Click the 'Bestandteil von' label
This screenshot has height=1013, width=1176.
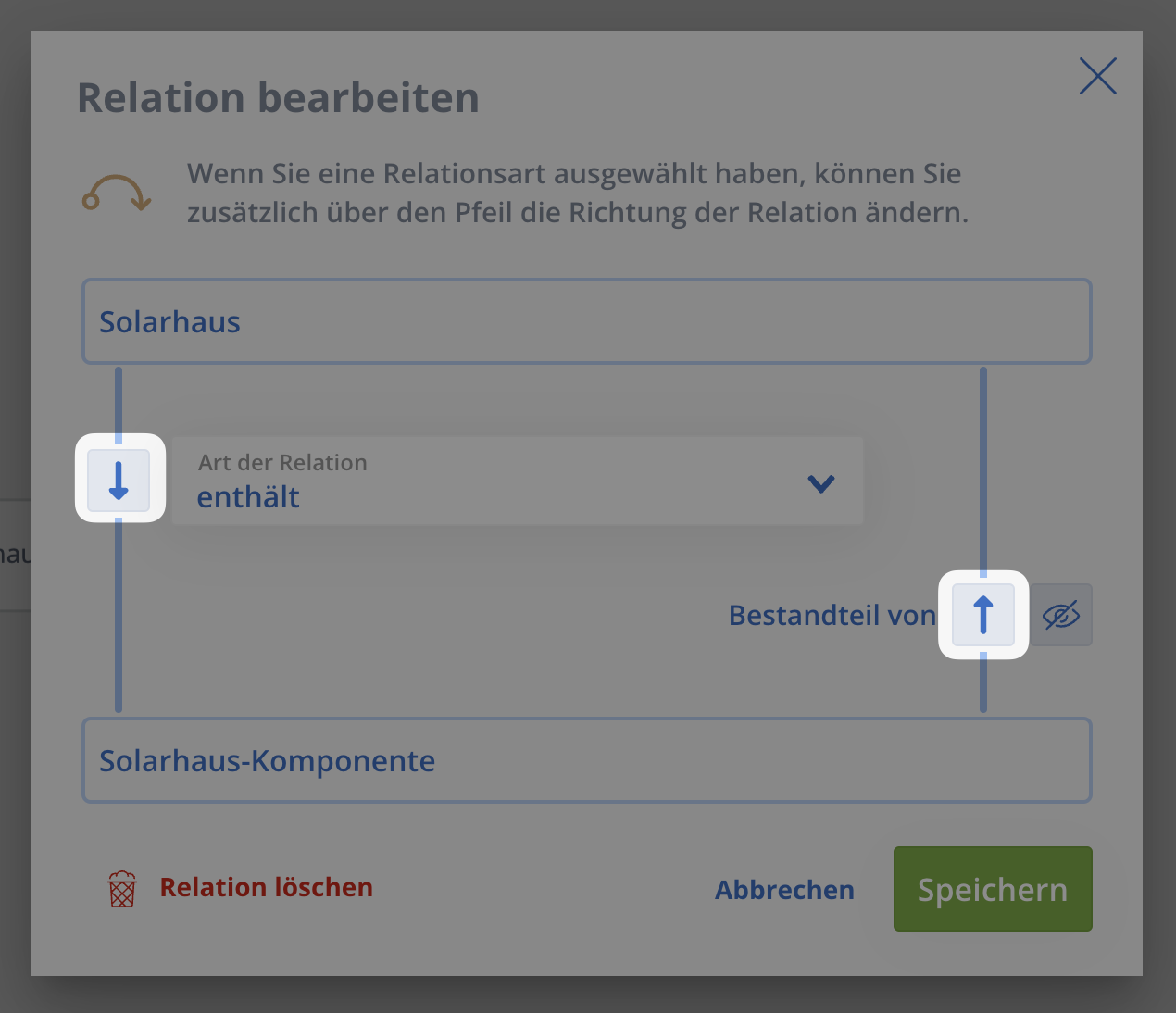pyautogui.click(x=832, y=616)
